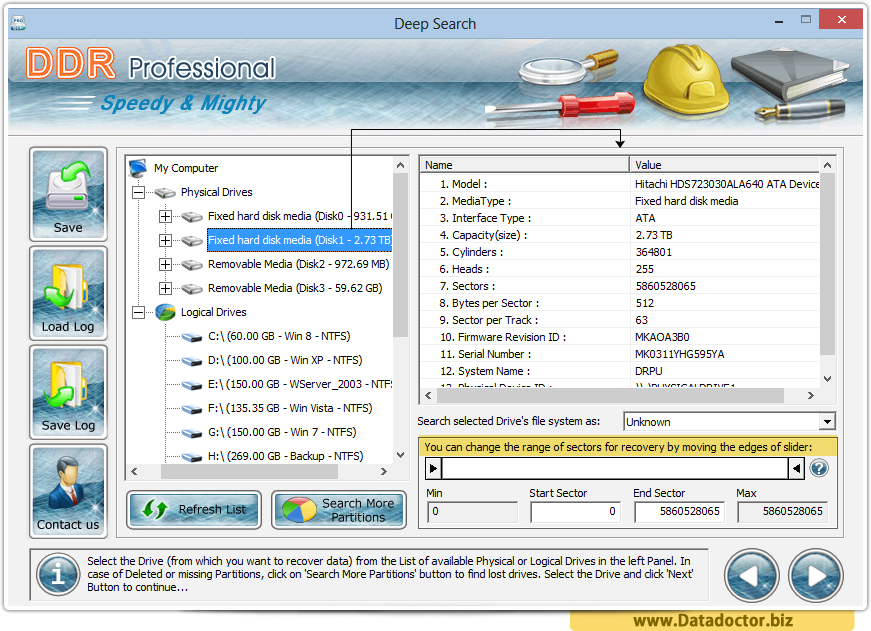Click the Name column header
Screen dimensions: 871x631
(524, 164)
